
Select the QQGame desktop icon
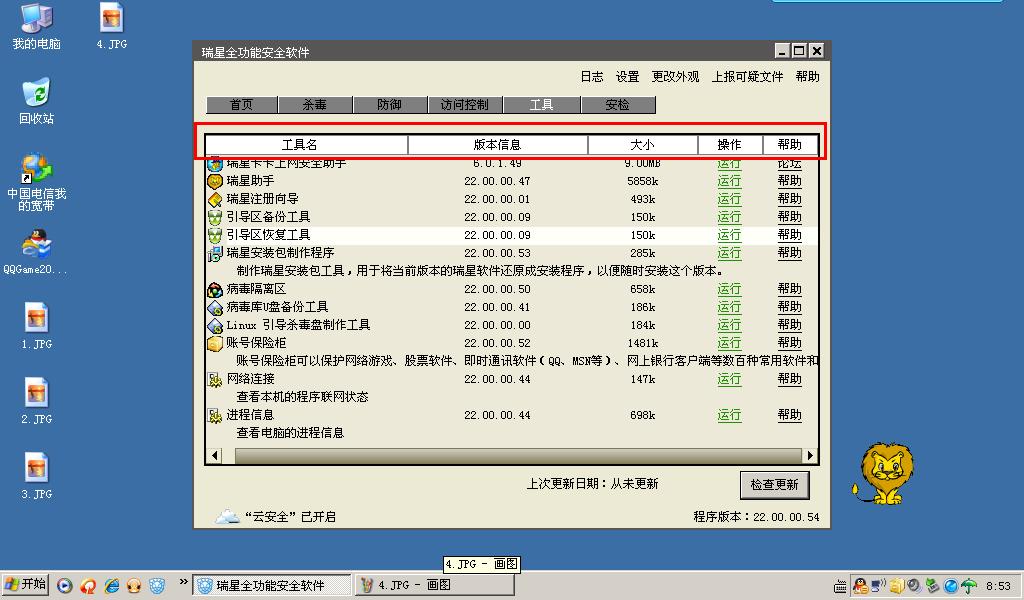coord(36,251)
